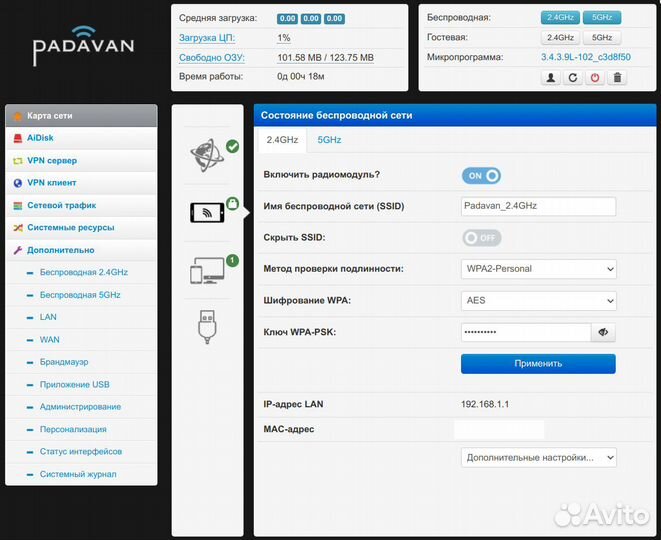Open Статус интерфейсов submenu item
This screenshot has width=661, height=540.
tap(81, 452)
